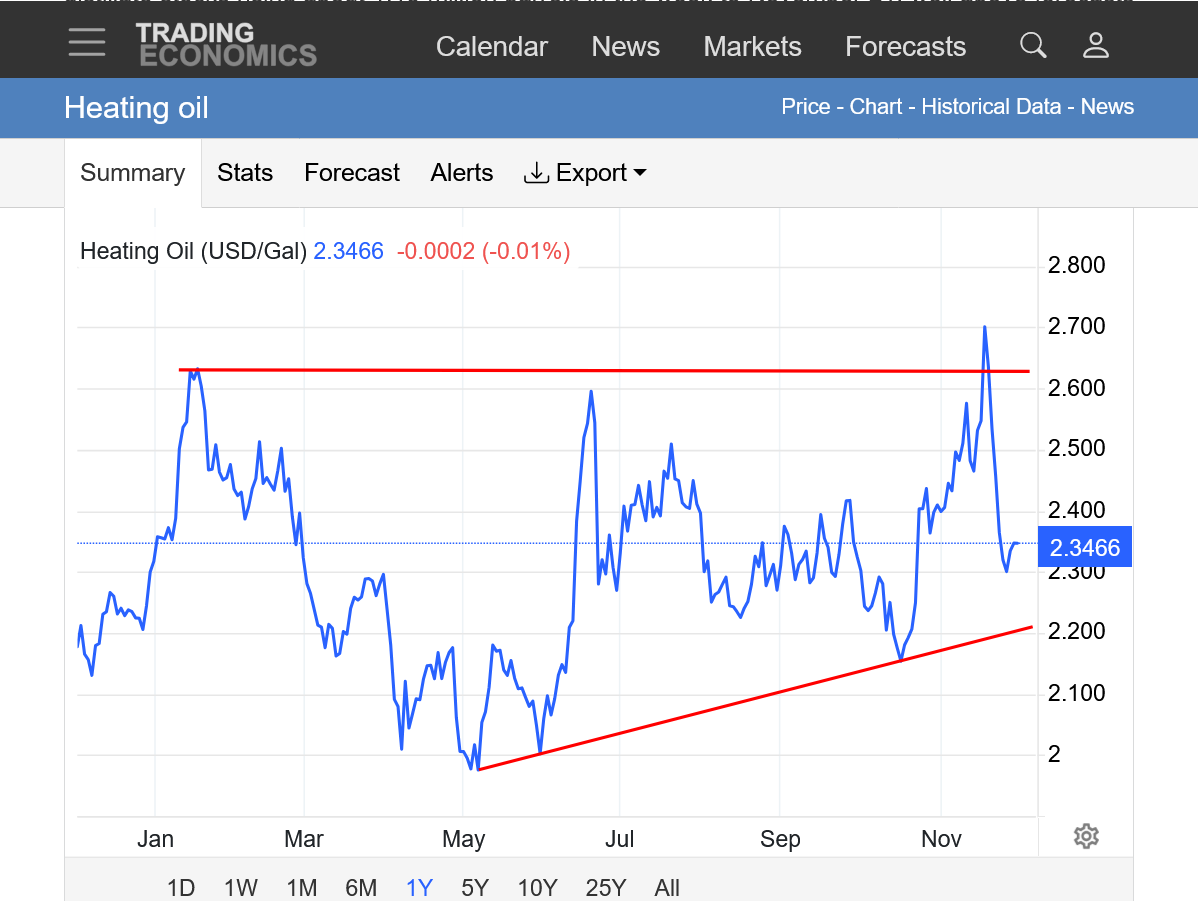This screenshot has height=901, width=1198.
Task: Open the News navigation link
Action: (625, 47)
